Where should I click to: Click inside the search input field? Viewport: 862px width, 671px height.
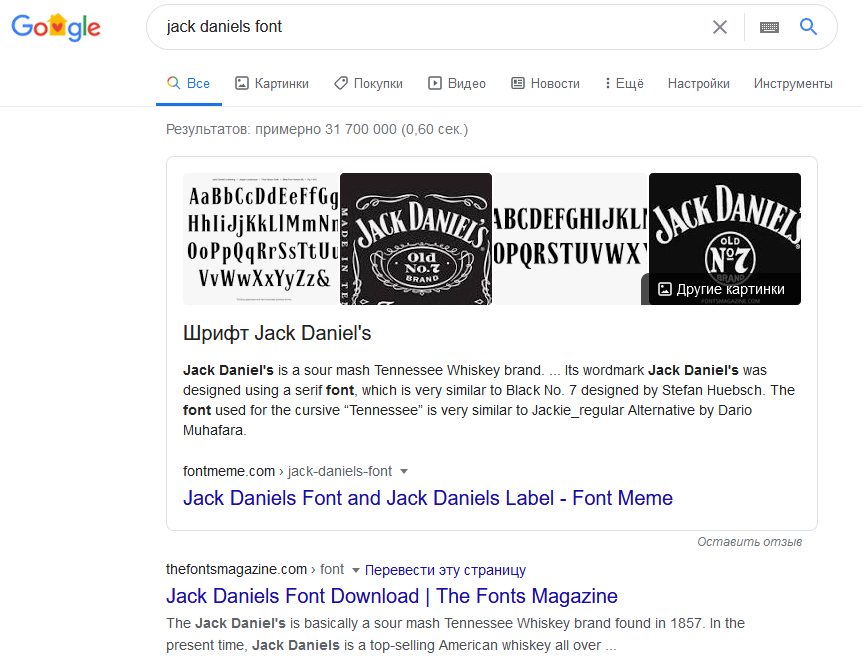[x=400, y=27]
